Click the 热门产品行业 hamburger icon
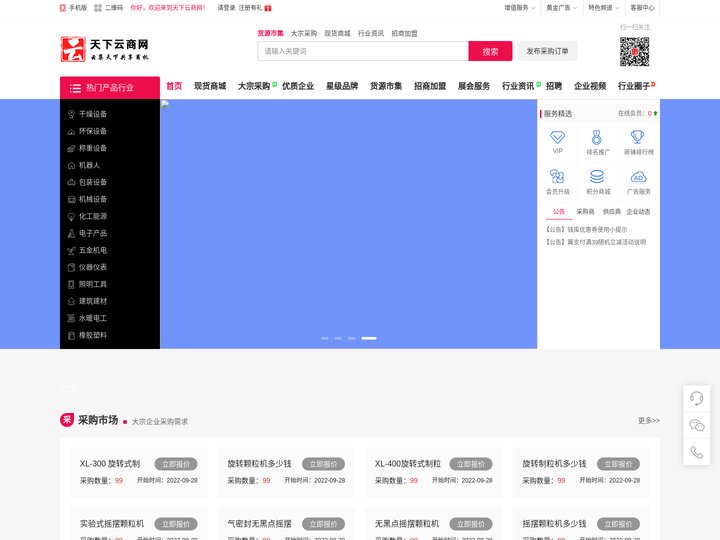Screen dimensions: 720x540 pos(75,88)
